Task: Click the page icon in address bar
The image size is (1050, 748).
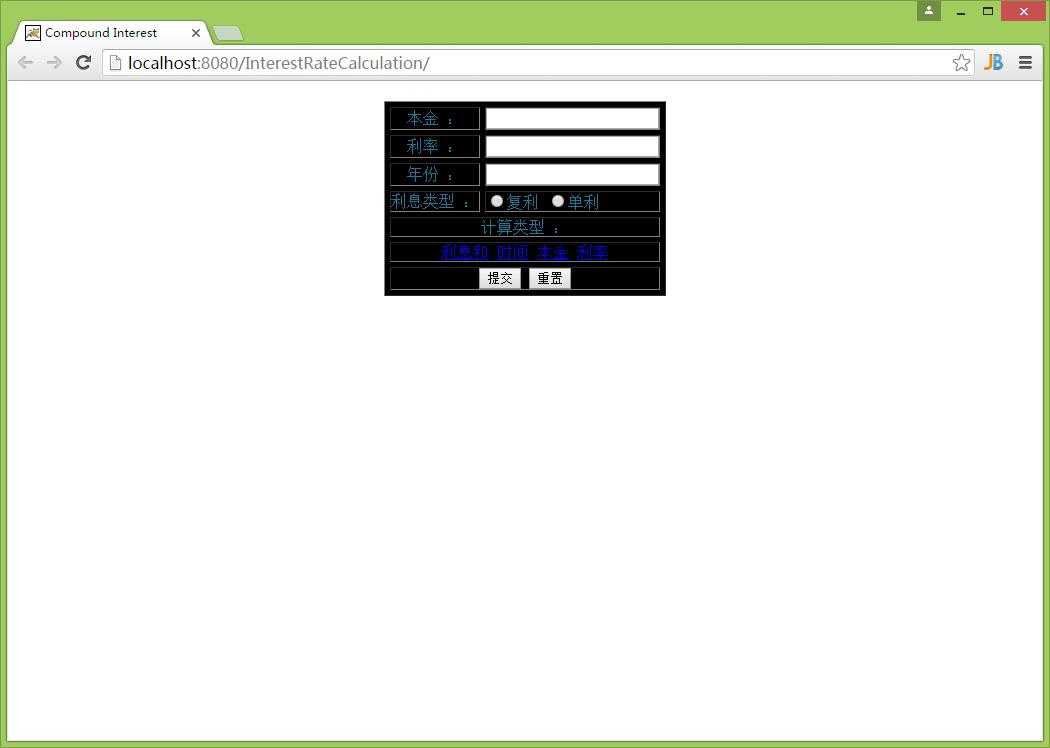Action: point(115,63)
